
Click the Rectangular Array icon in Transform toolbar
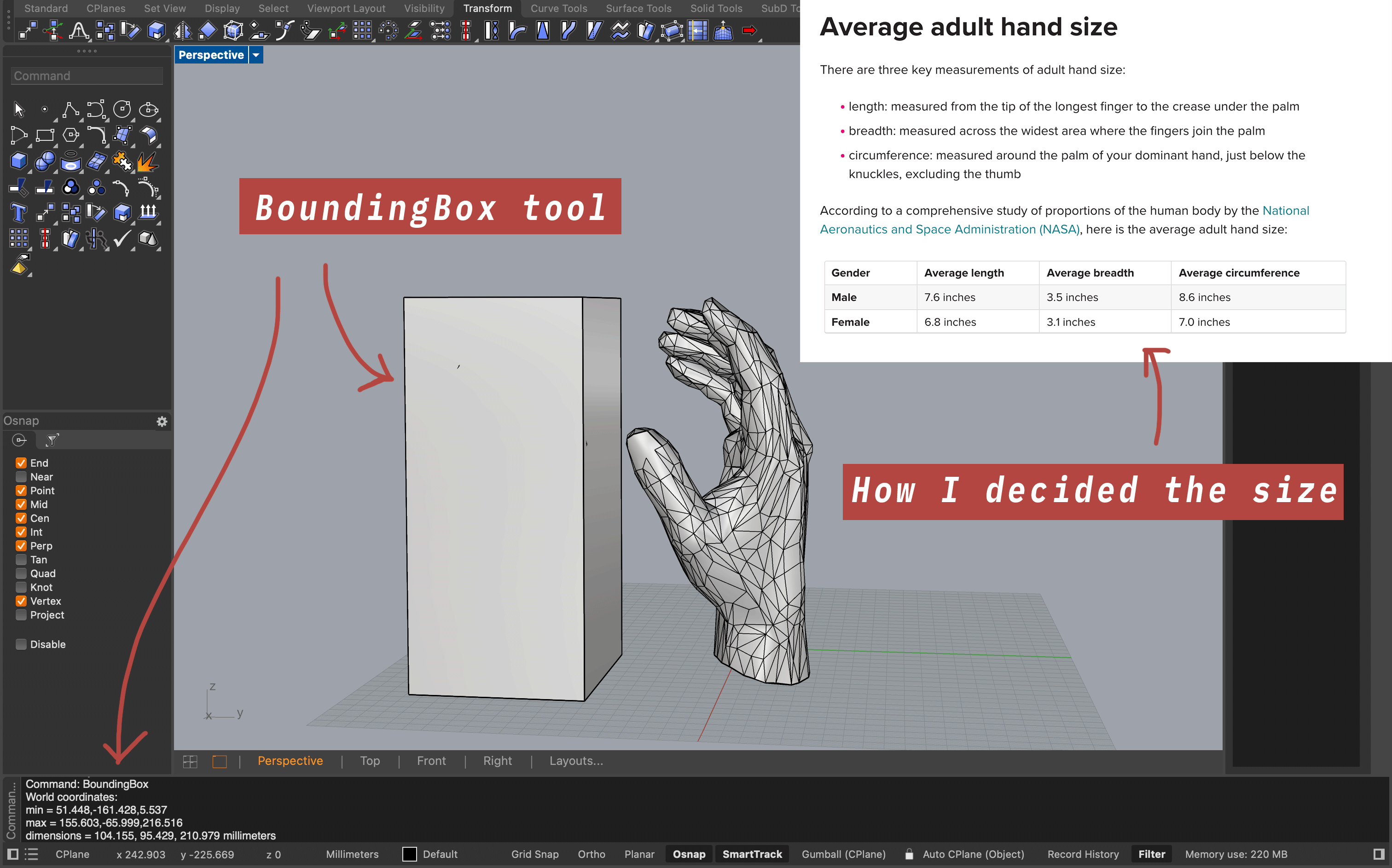coord(362,30)
